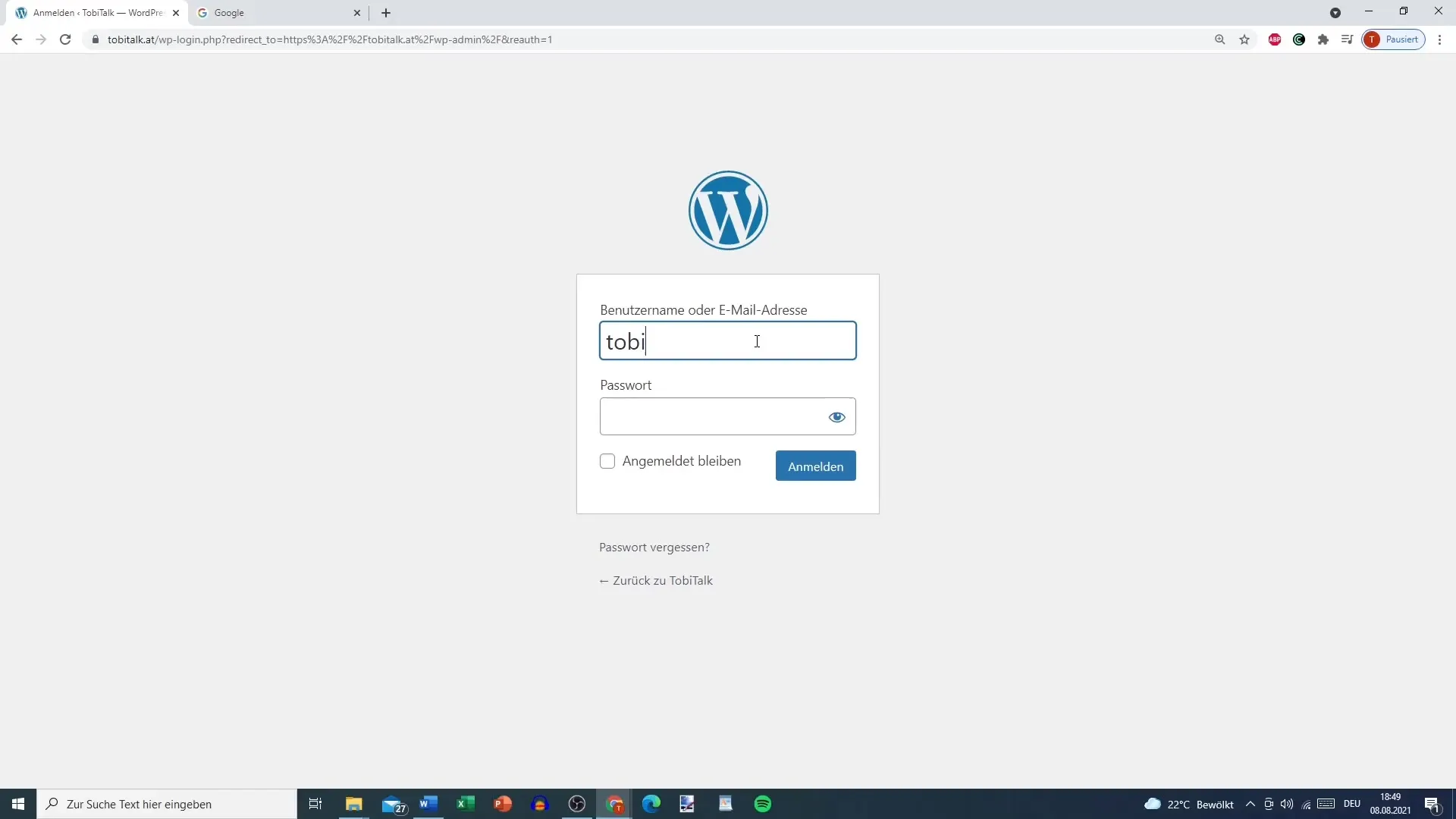
Task: Reload the current page
Action: pyautogui.click(x=65, y=39)
